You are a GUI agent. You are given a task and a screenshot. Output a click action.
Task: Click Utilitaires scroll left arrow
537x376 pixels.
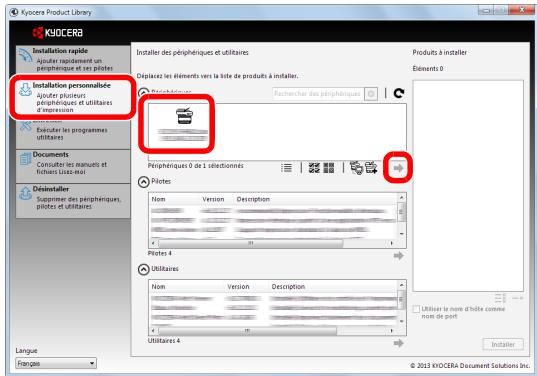pyautogui.click(x=153, y=331)
